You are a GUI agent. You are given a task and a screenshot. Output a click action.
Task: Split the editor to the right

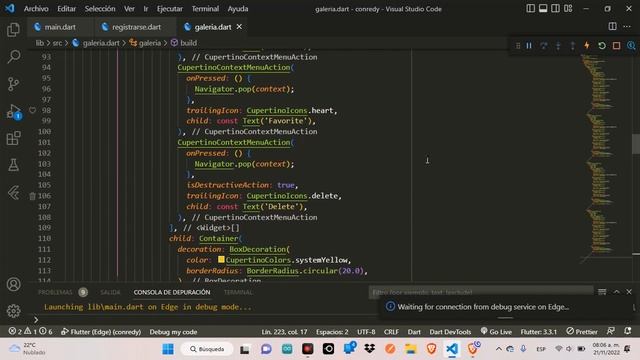click(x=612, y=27)
